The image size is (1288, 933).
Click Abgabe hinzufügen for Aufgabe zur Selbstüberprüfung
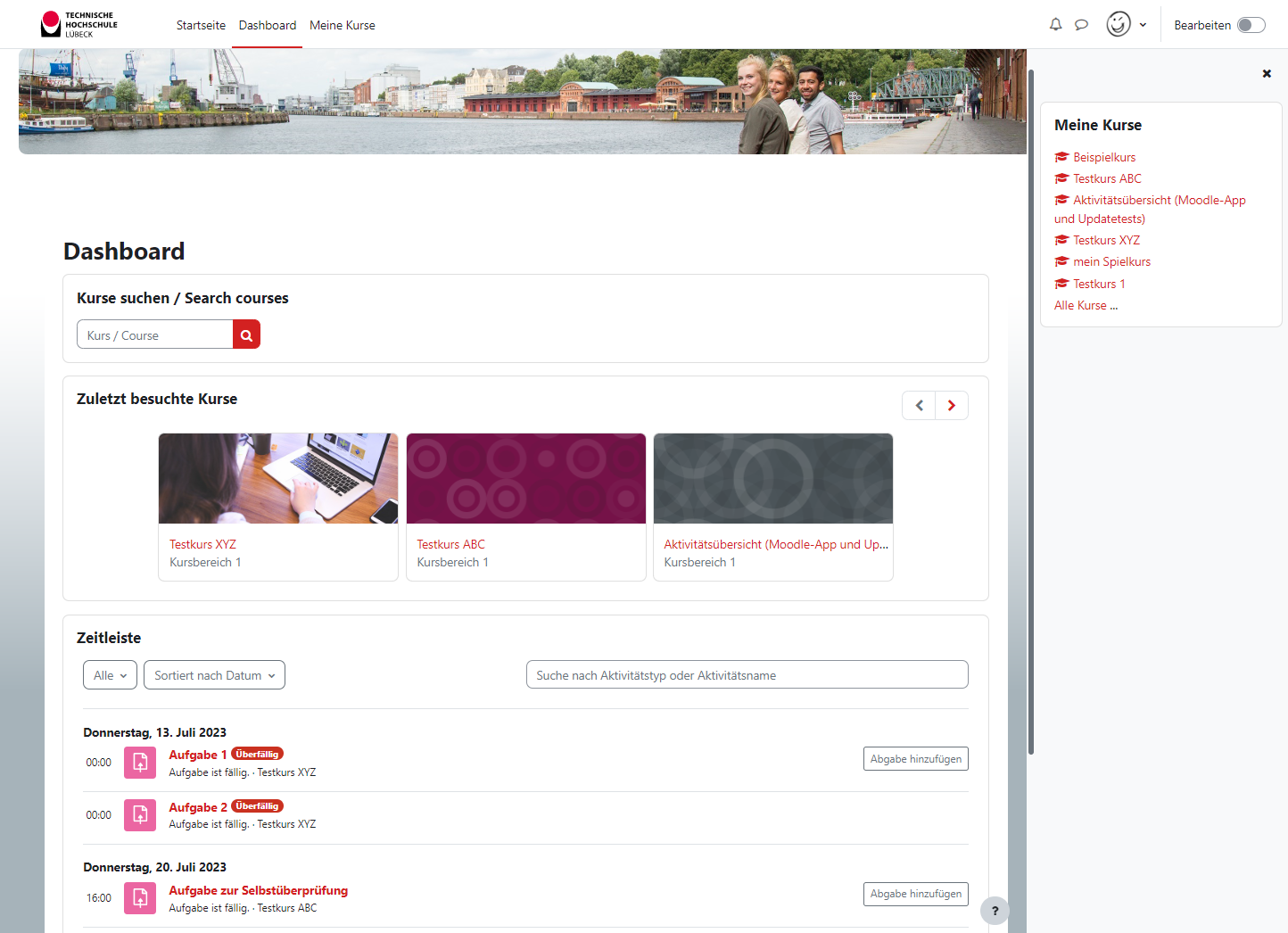916,894
